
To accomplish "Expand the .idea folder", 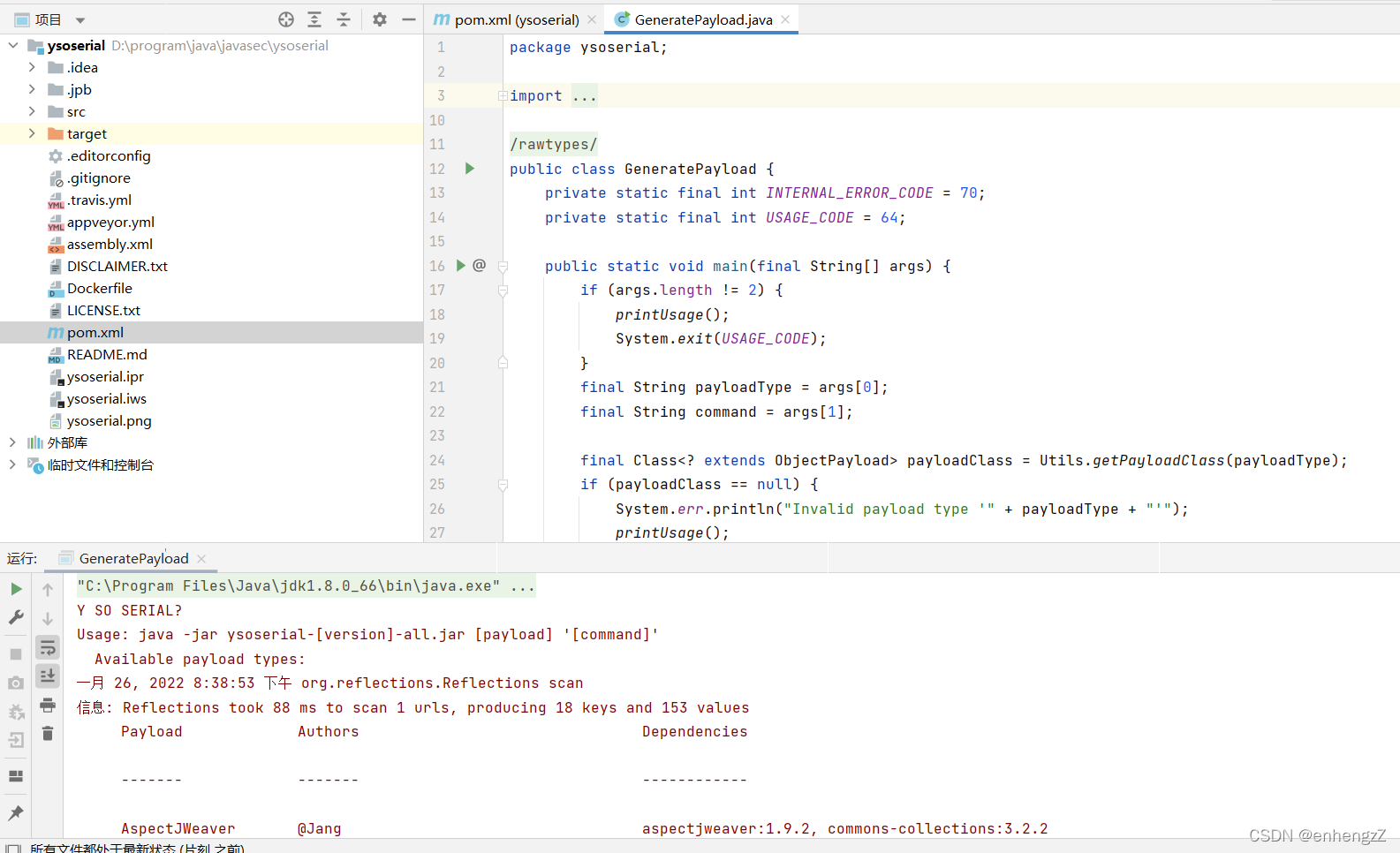I will click(32, 67).
